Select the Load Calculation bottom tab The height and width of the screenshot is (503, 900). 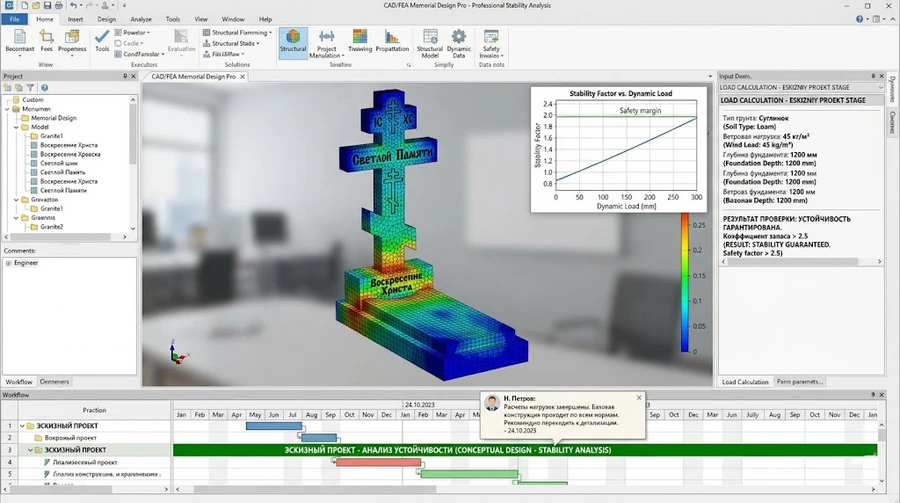coord(745,381)
